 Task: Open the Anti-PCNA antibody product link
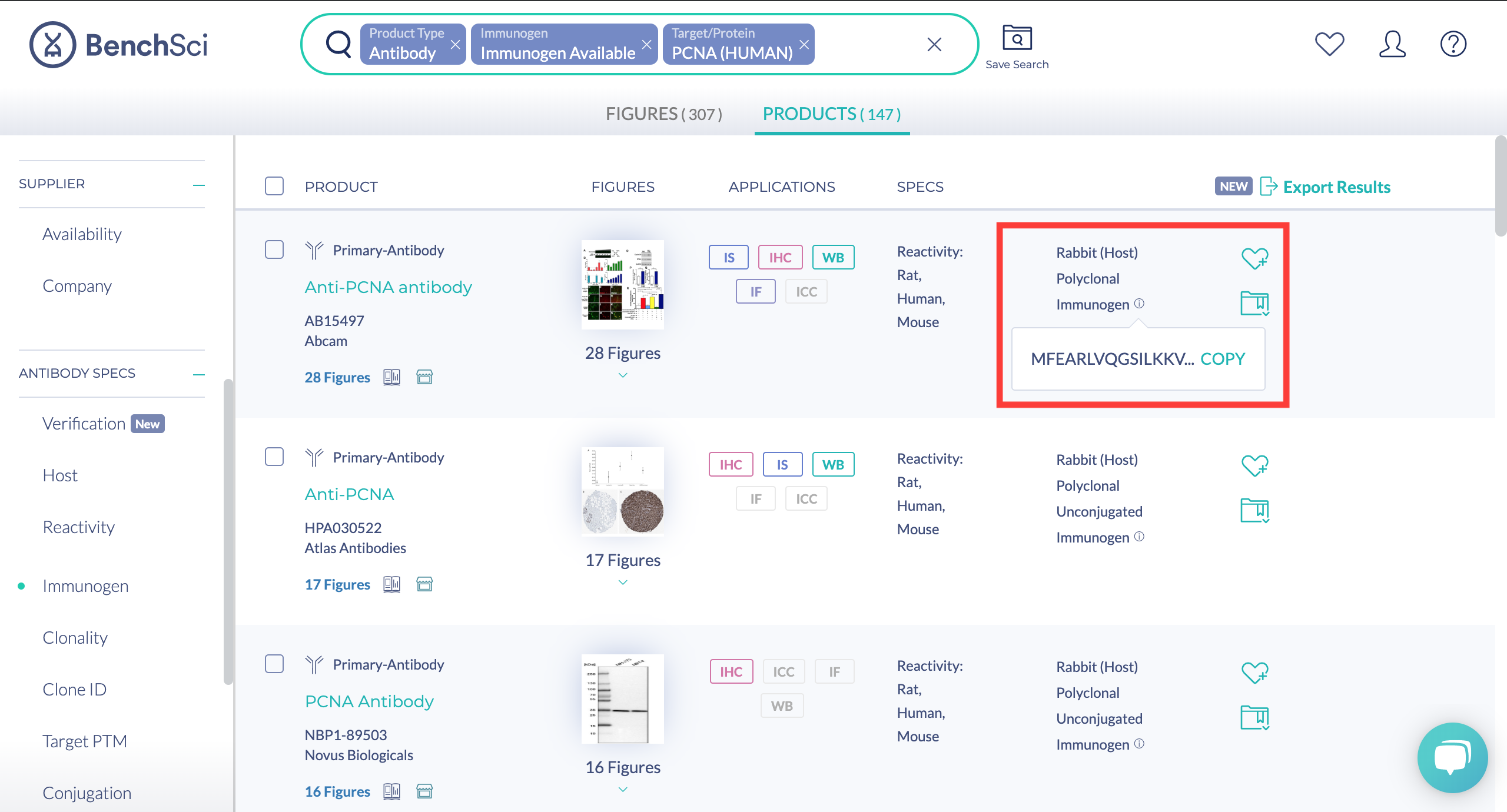(x=389, y=287)
